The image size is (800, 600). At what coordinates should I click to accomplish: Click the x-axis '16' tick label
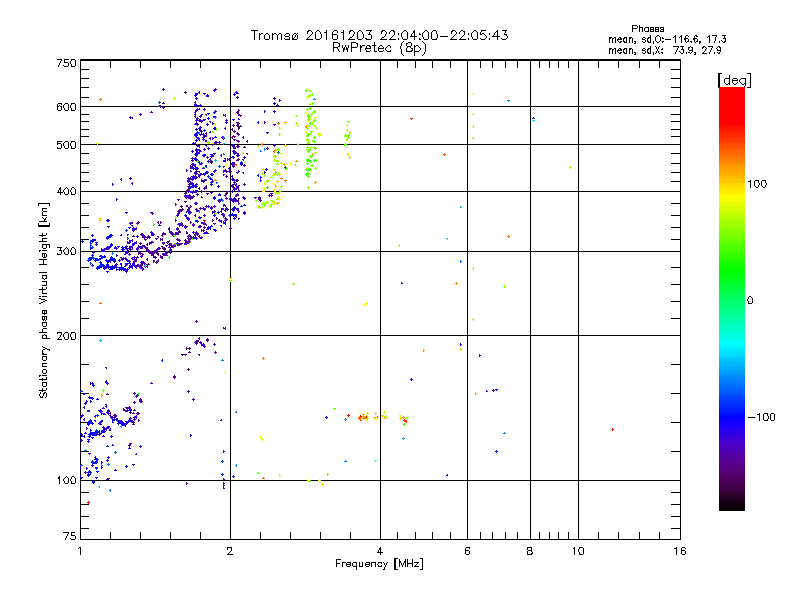tap(680, 551)
